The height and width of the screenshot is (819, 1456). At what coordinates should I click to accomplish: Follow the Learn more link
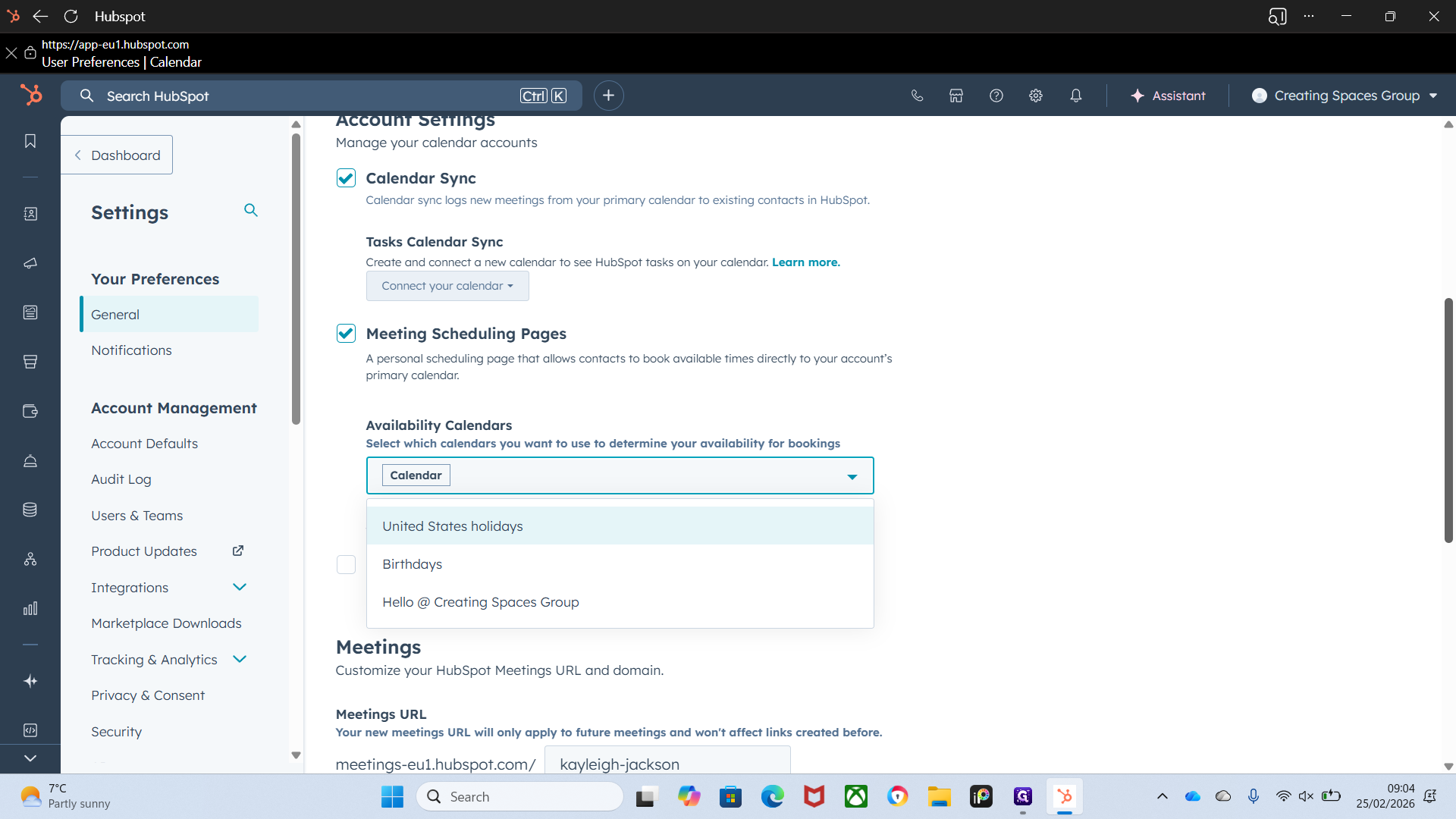tap(805, 262)
